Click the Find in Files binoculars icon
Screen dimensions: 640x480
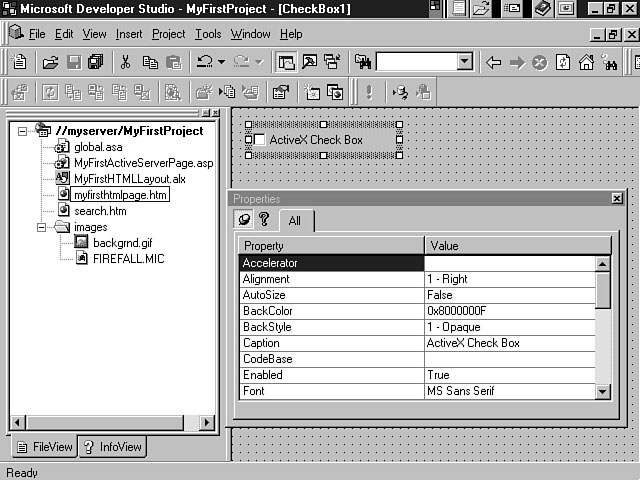[362, 62]
